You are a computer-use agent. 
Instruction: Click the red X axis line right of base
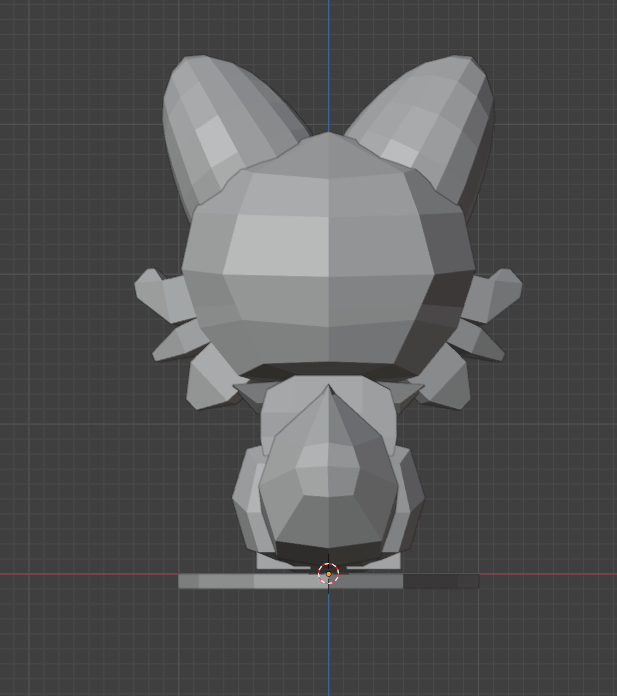point(550,574)
